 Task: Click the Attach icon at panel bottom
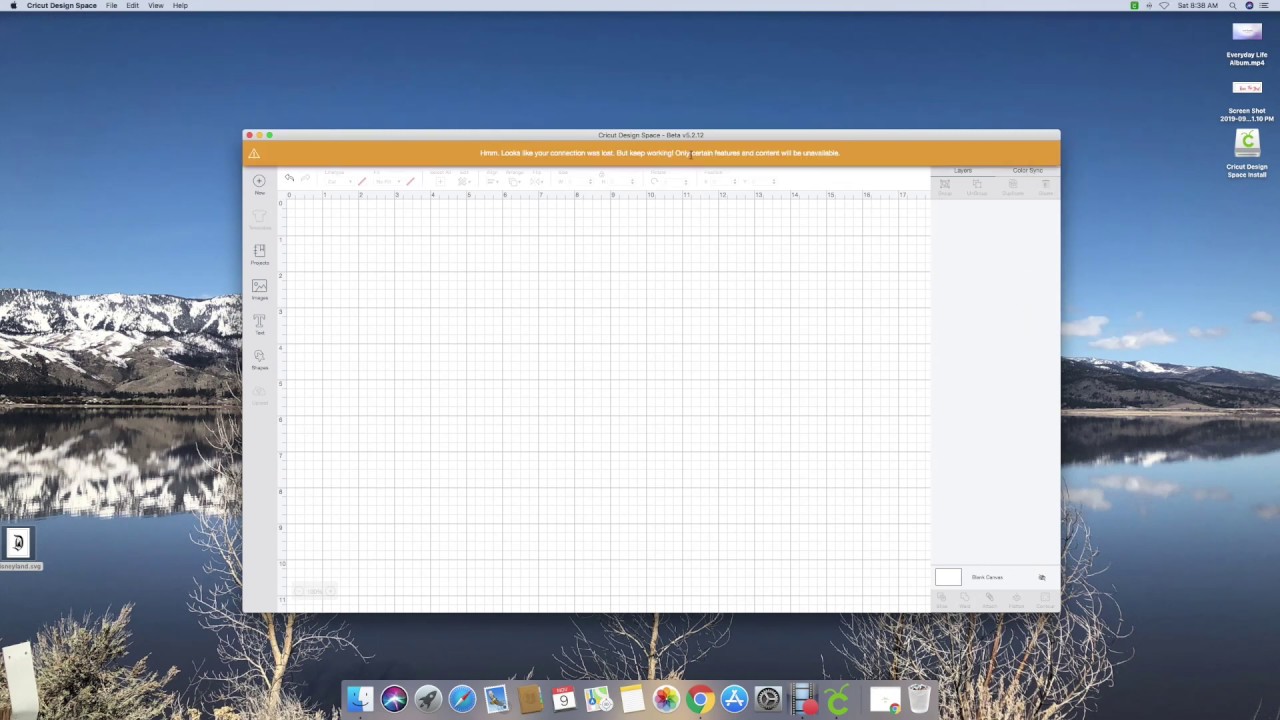pyautogui.click(x=990, y=599)
